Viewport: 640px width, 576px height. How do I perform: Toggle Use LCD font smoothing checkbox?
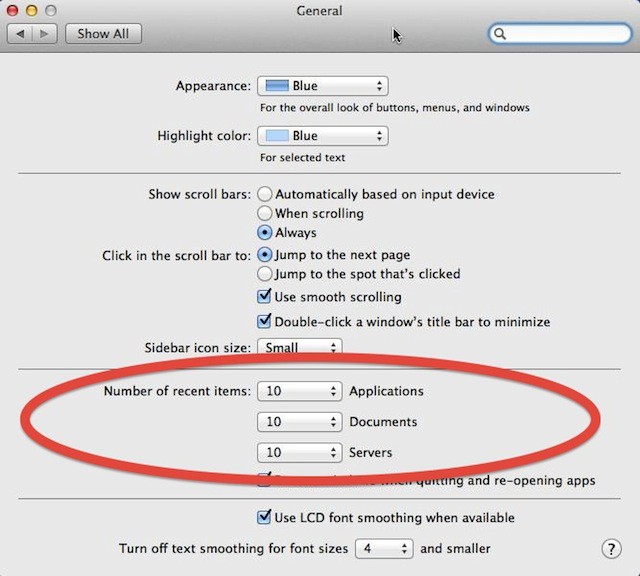(x=265, y=518)
